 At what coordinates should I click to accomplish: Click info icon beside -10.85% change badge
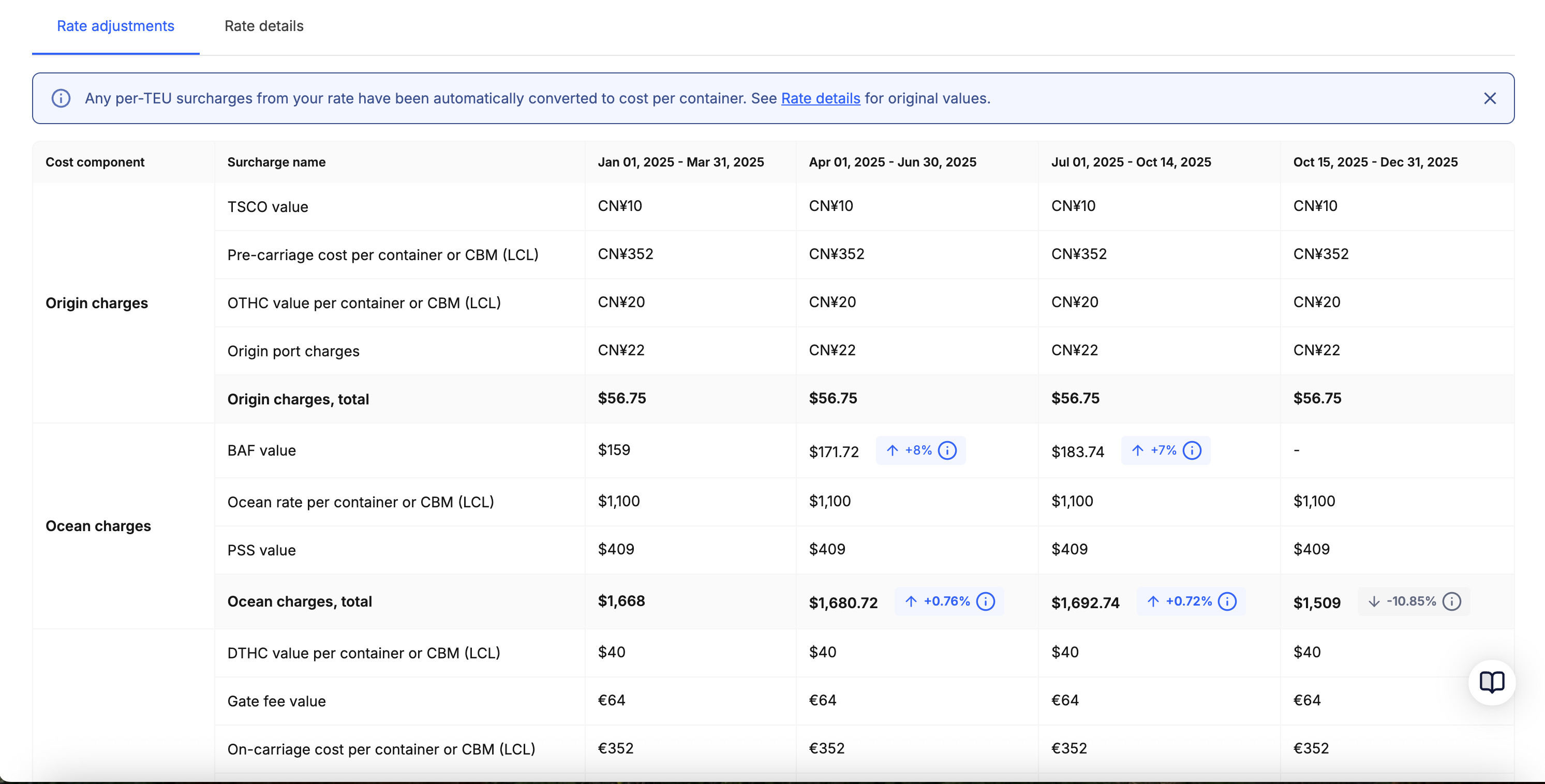click(x=1451, y=601)
